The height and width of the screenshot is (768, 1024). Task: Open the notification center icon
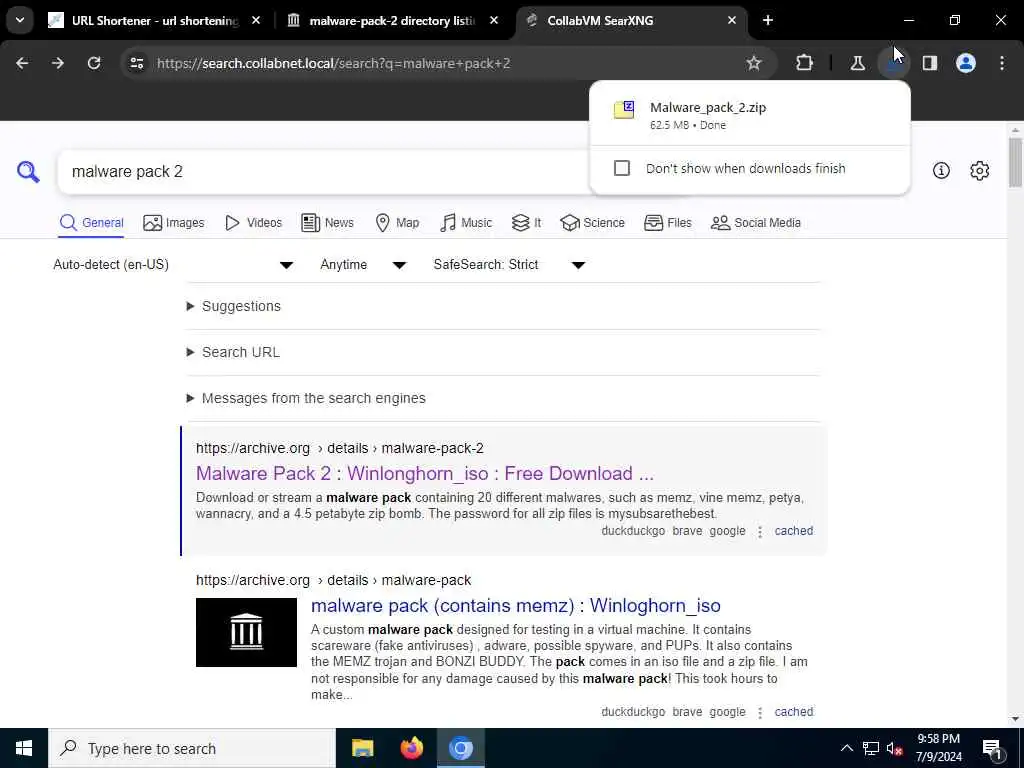point(993,748)
